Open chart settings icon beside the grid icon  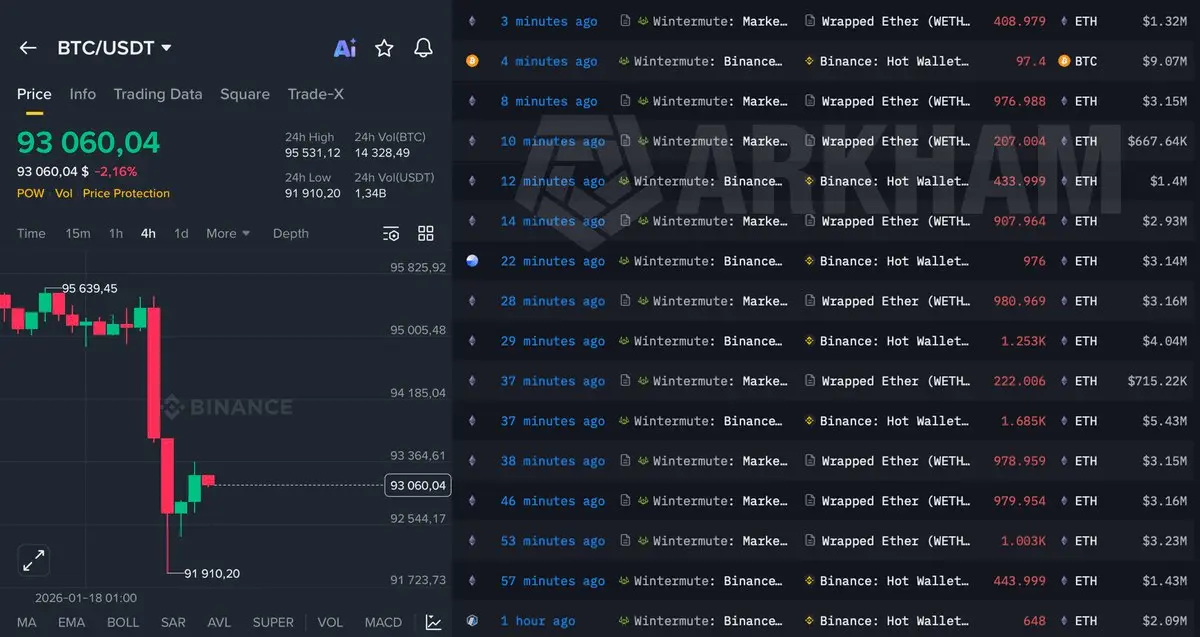pyautogui.click(x=392, y=233)
